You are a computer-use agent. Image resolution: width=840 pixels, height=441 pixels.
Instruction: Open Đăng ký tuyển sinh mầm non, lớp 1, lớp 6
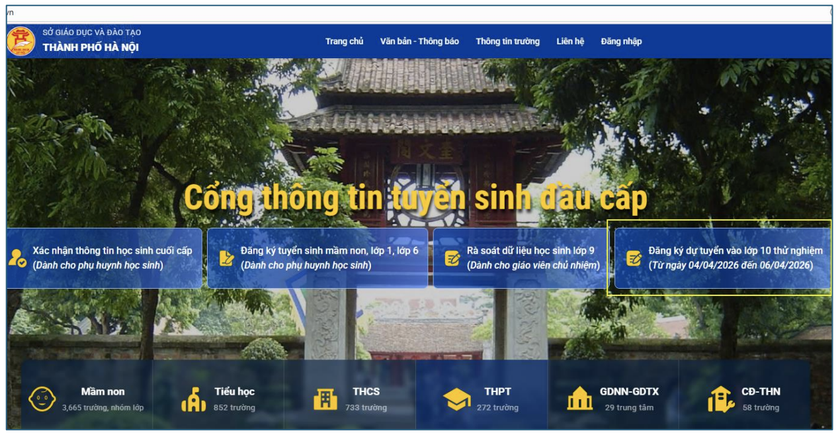click(317, 258)
